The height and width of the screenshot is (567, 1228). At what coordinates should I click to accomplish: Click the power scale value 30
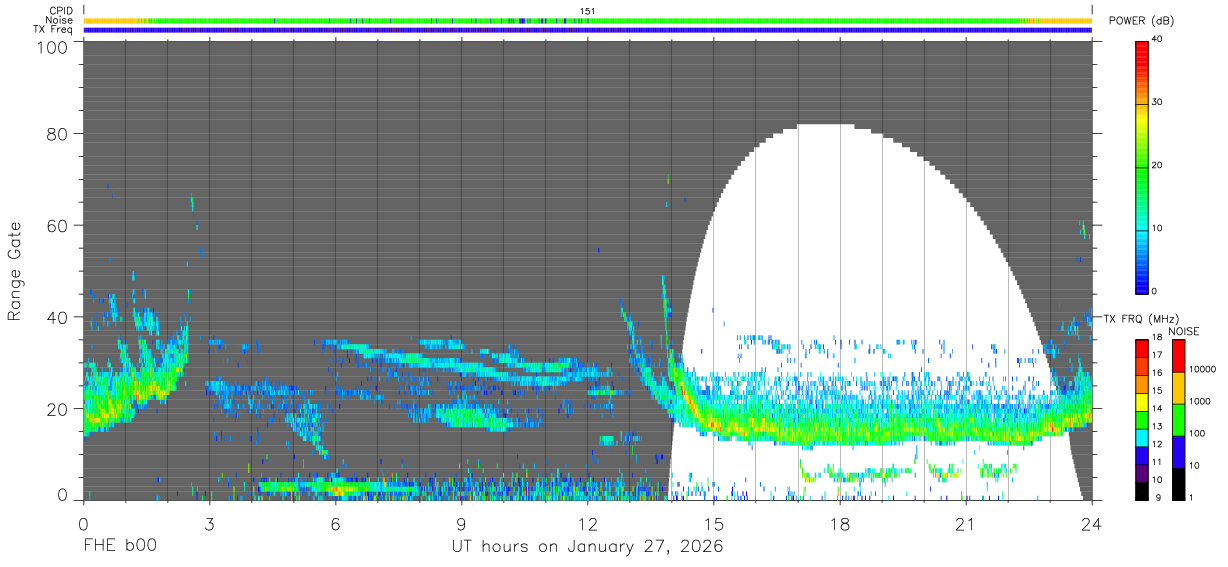tap(1159, 103)
